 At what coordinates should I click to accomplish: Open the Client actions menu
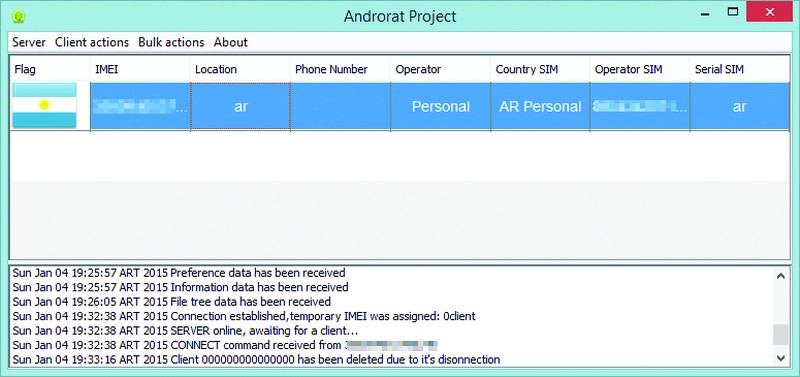point(92,42)
